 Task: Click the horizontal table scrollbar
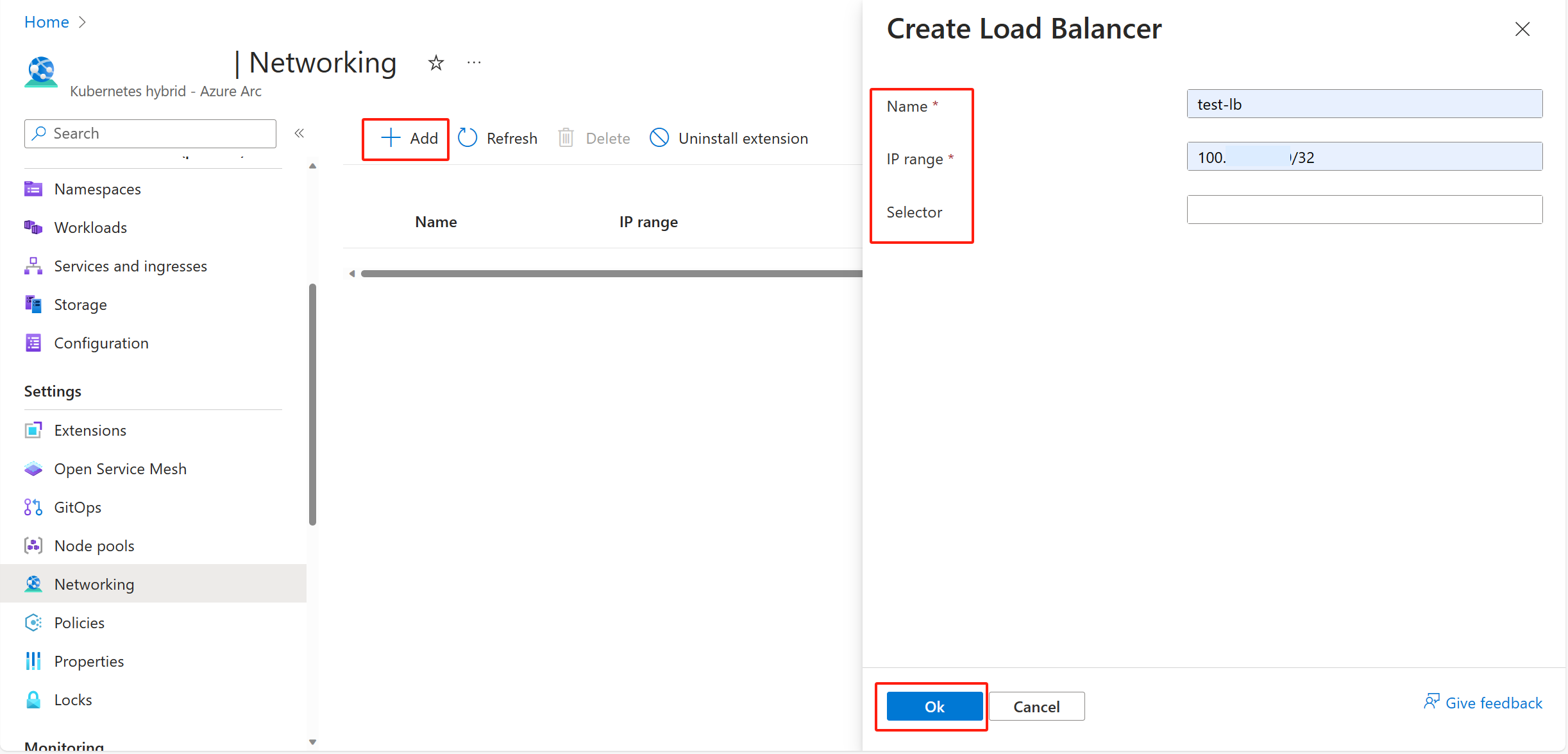611,273
